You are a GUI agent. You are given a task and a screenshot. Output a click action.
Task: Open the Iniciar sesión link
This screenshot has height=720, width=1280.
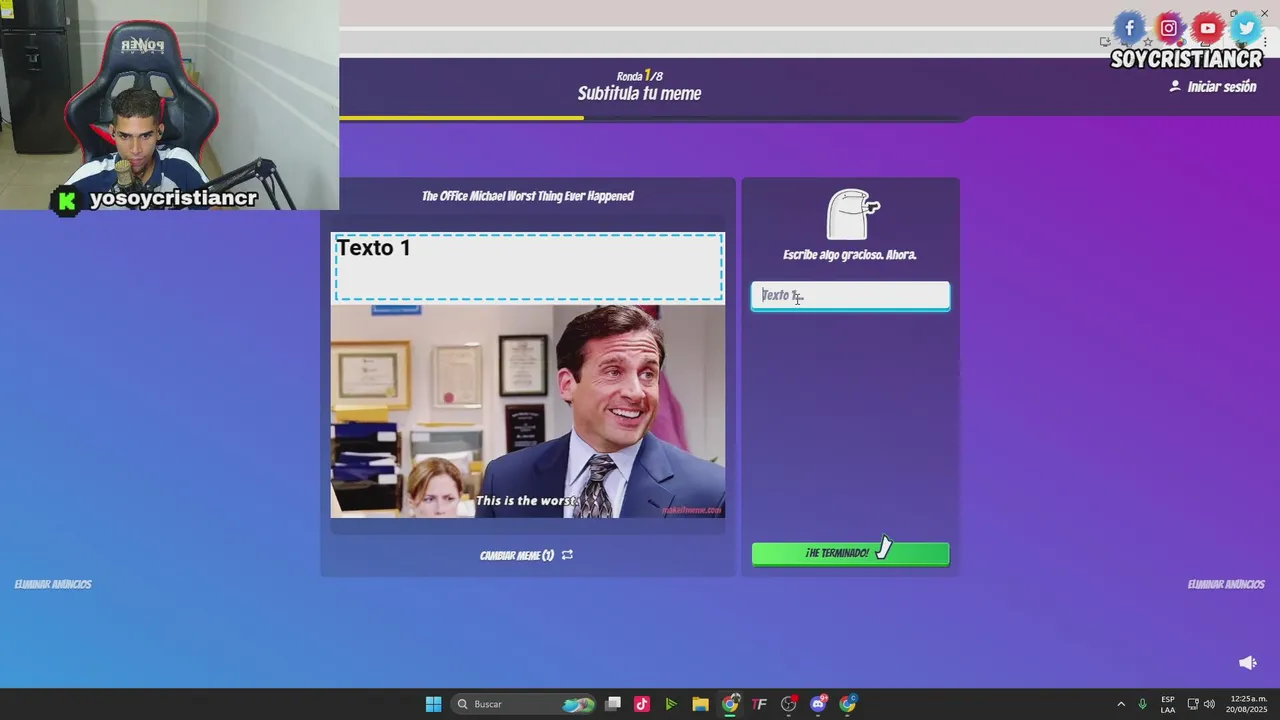tap(1221, 87)
